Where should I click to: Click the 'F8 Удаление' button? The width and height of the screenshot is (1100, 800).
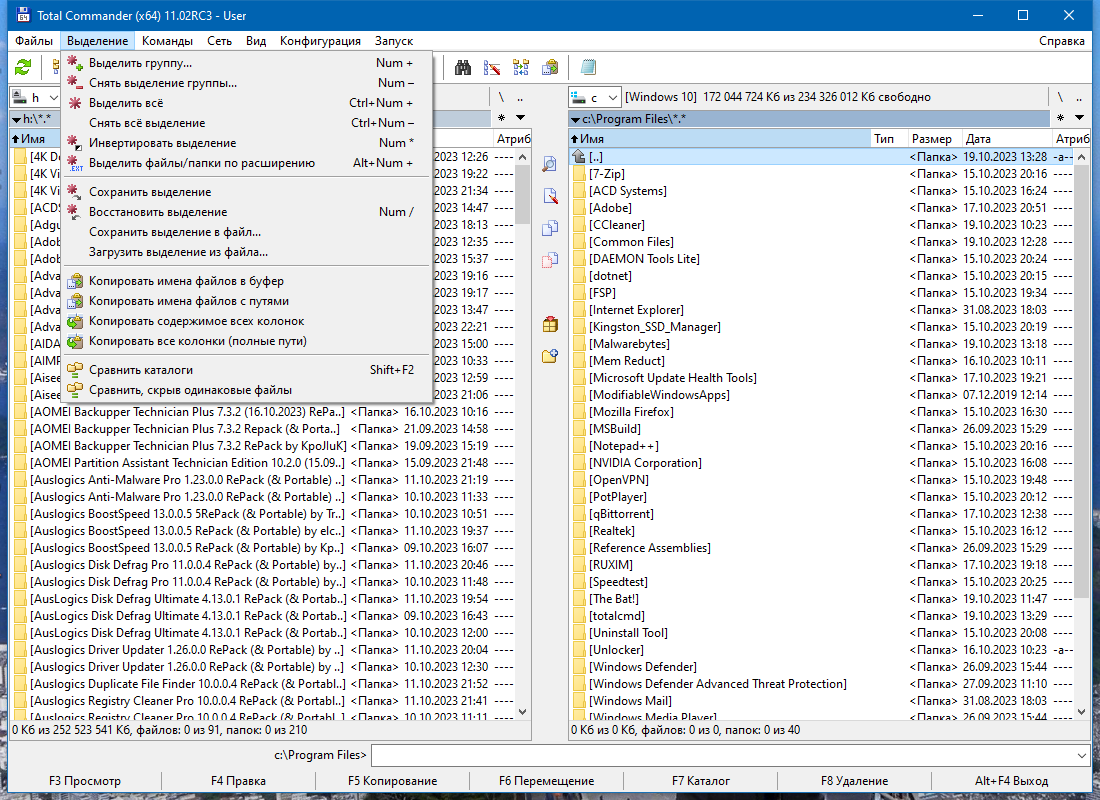(x=854, y=780)
